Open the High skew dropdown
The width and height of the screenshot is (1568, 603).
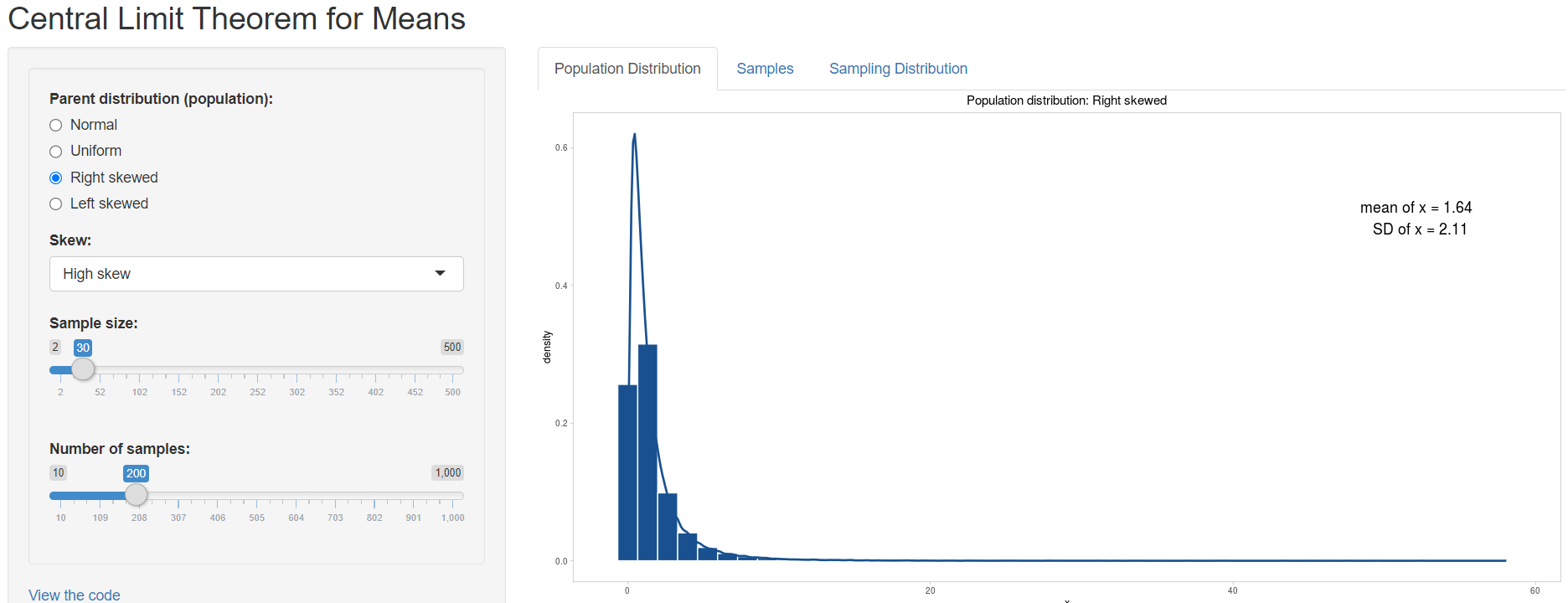(x=255, y=274)
